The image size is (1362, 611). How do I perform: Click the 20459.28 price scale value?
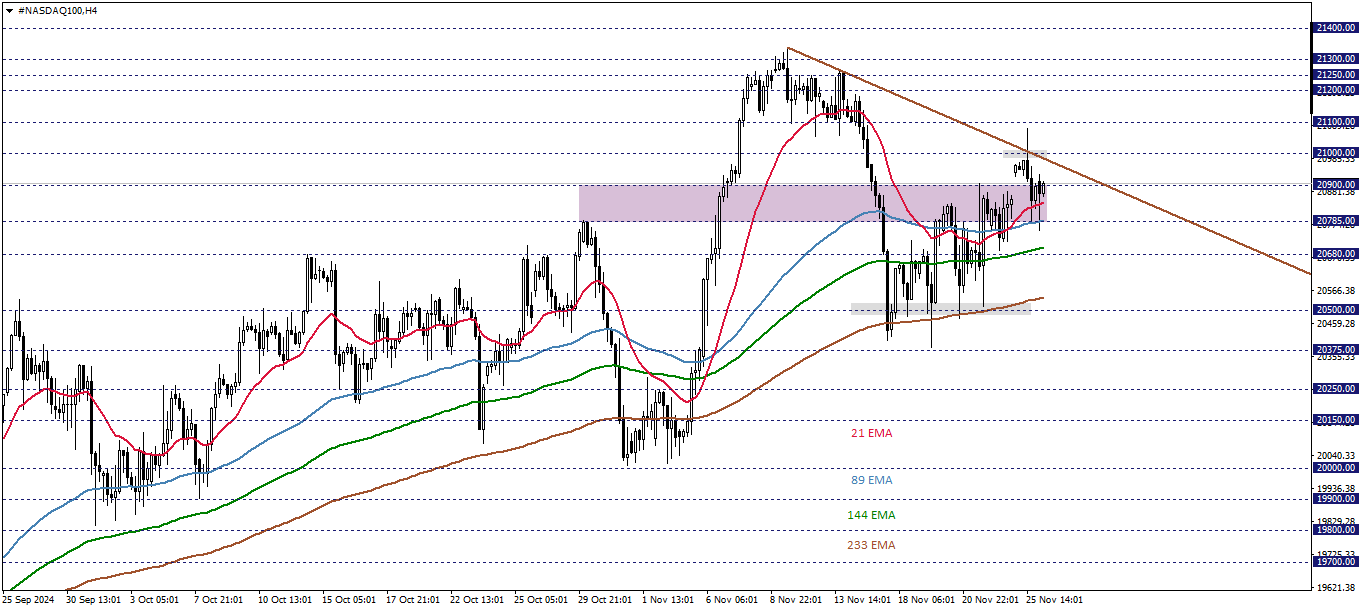[1336, 324]
